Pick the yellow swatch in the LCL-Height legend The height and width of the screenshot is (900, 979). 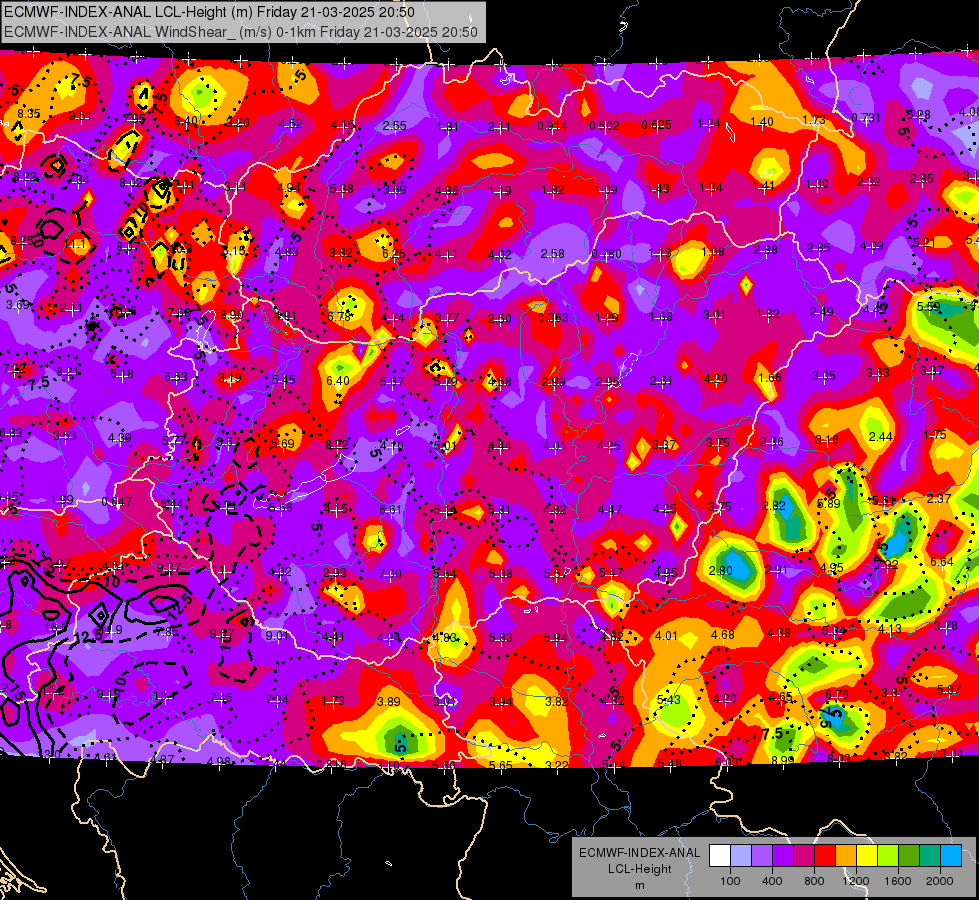pos(867,856)
